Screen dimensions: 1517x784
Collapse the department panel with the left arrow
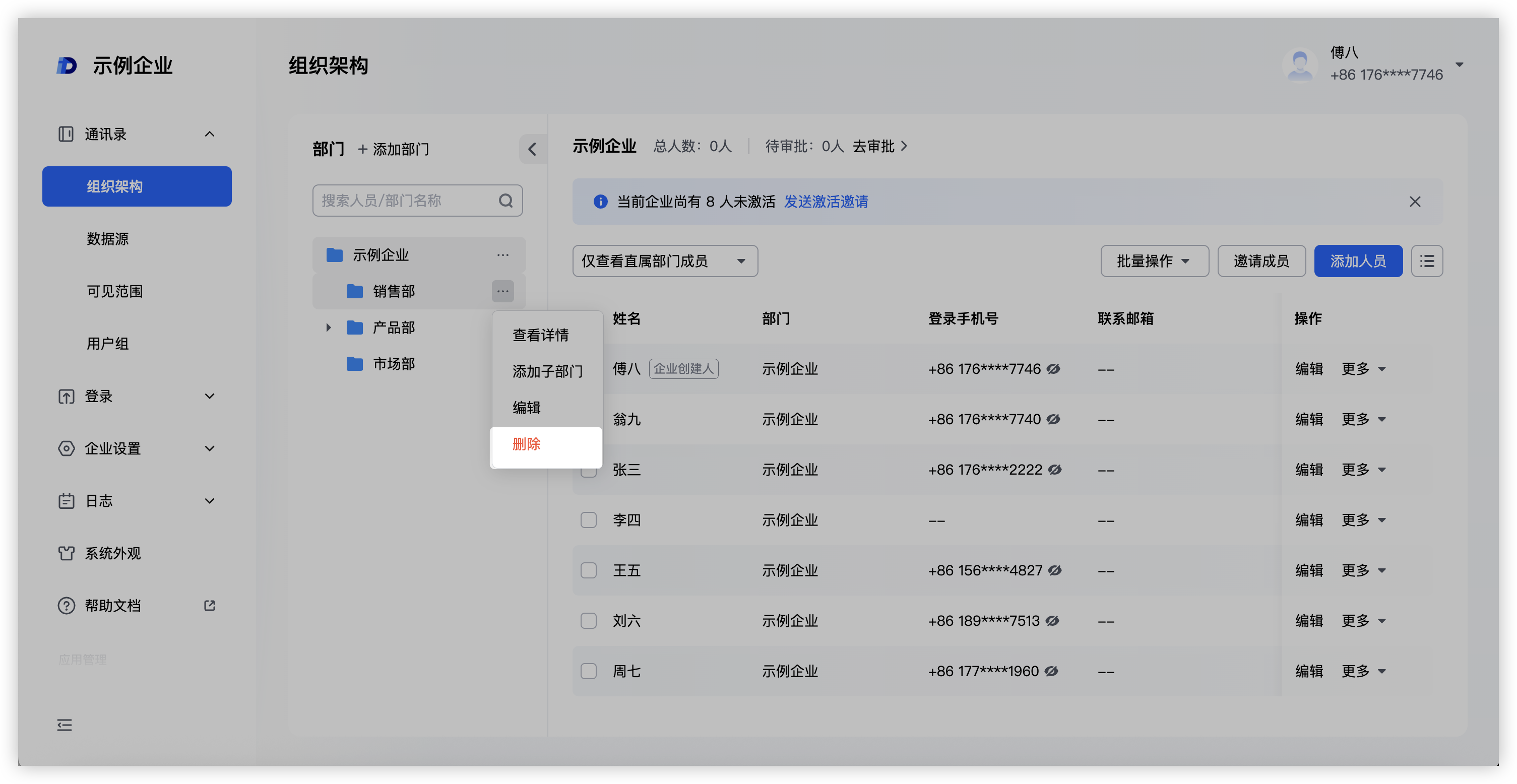(x=532, y=149)
